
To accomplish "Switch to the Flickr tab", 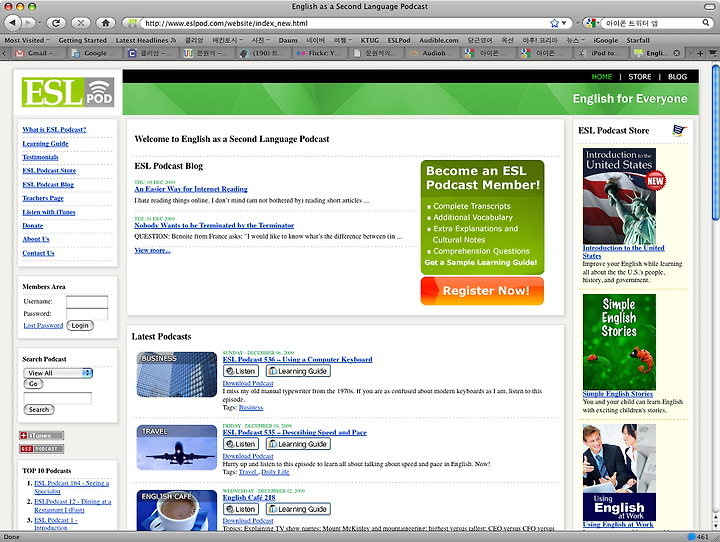I will 321,53.
